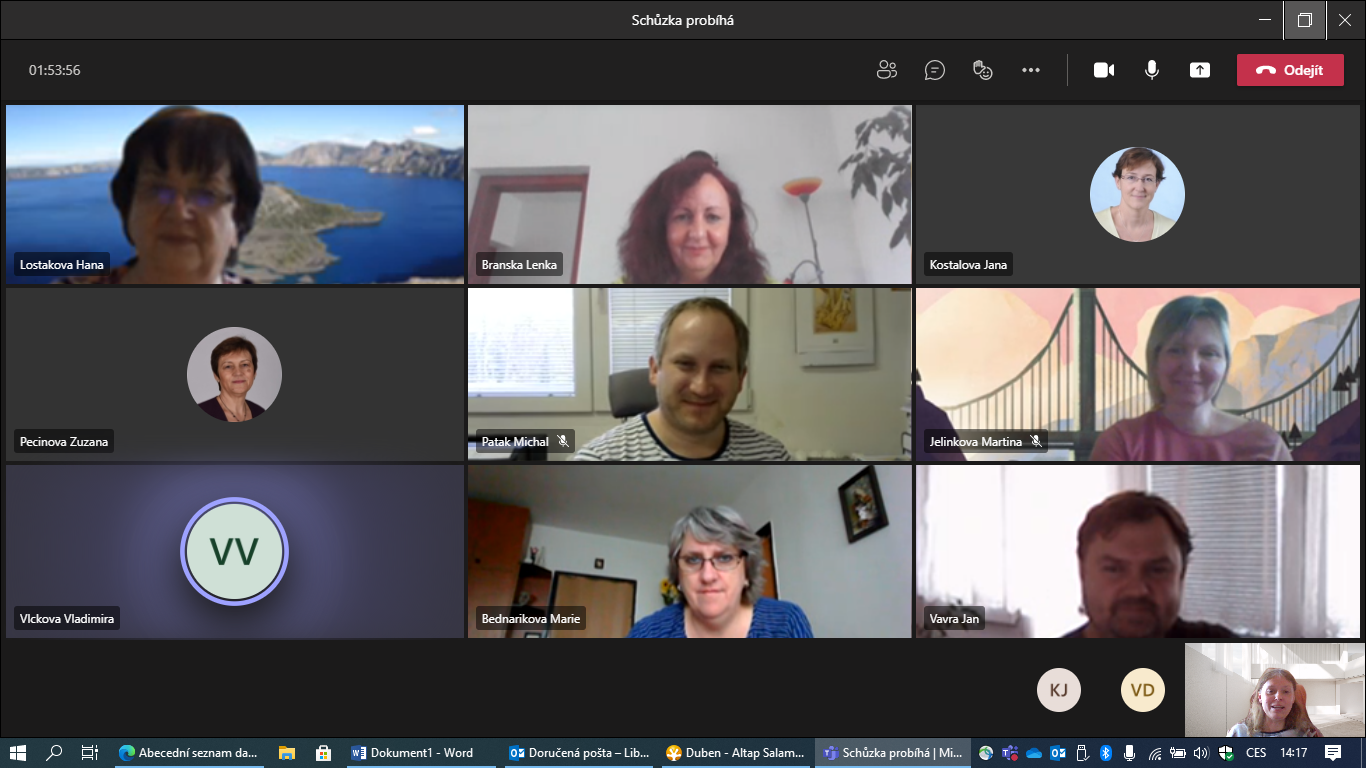Open the Windows notification center icon
This screenshot has height=768, width=1366.
click(1333, 753)
